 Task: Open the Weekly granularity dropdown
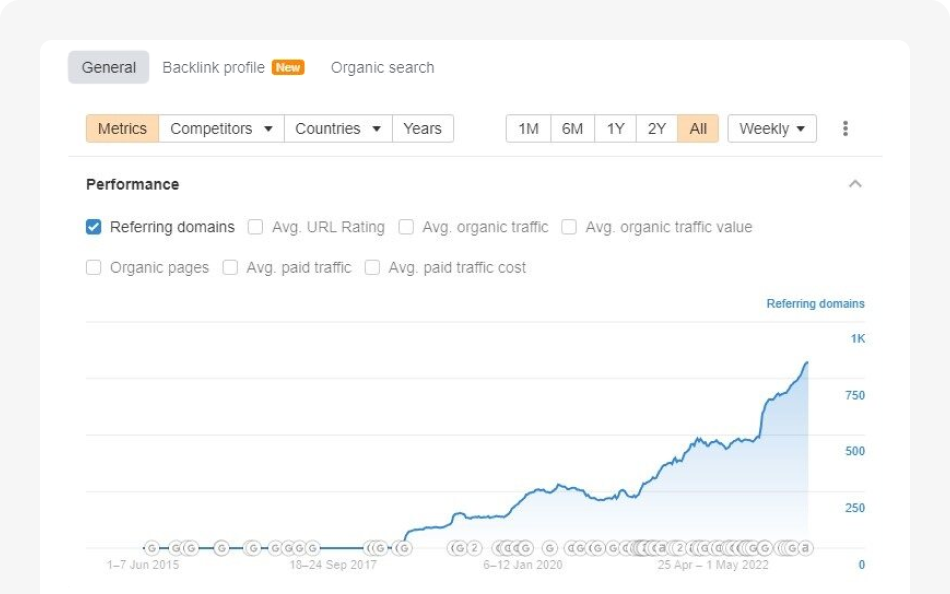(772, 128)
